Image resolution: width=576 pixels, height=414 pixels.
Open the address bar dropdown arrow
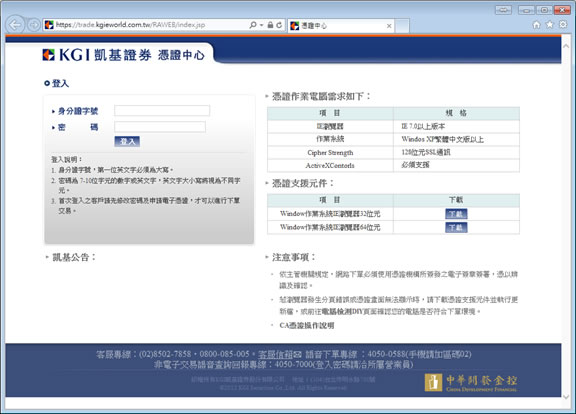[x=262, y=25]
